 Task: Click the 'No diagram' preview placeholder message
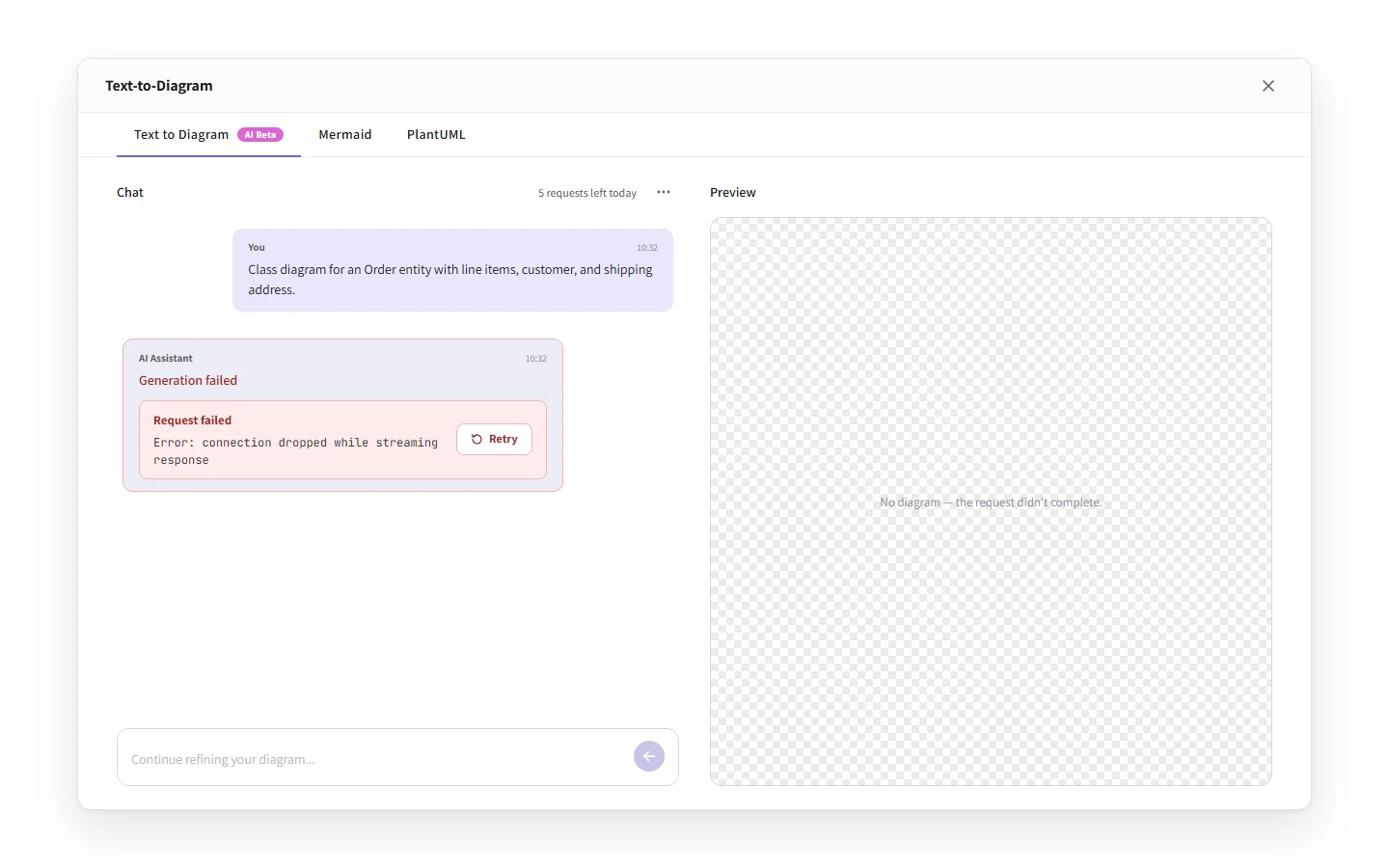991,502
